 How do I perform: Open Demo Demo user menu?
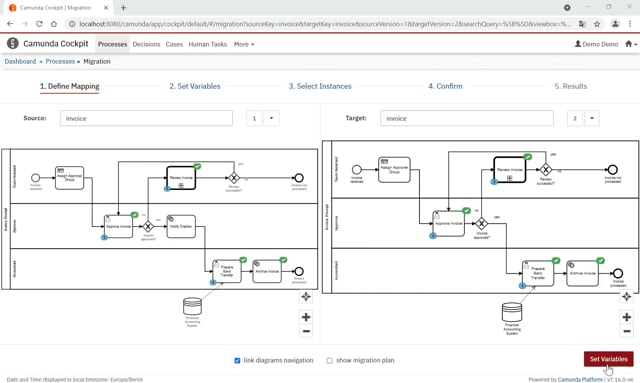pos(596,44)
